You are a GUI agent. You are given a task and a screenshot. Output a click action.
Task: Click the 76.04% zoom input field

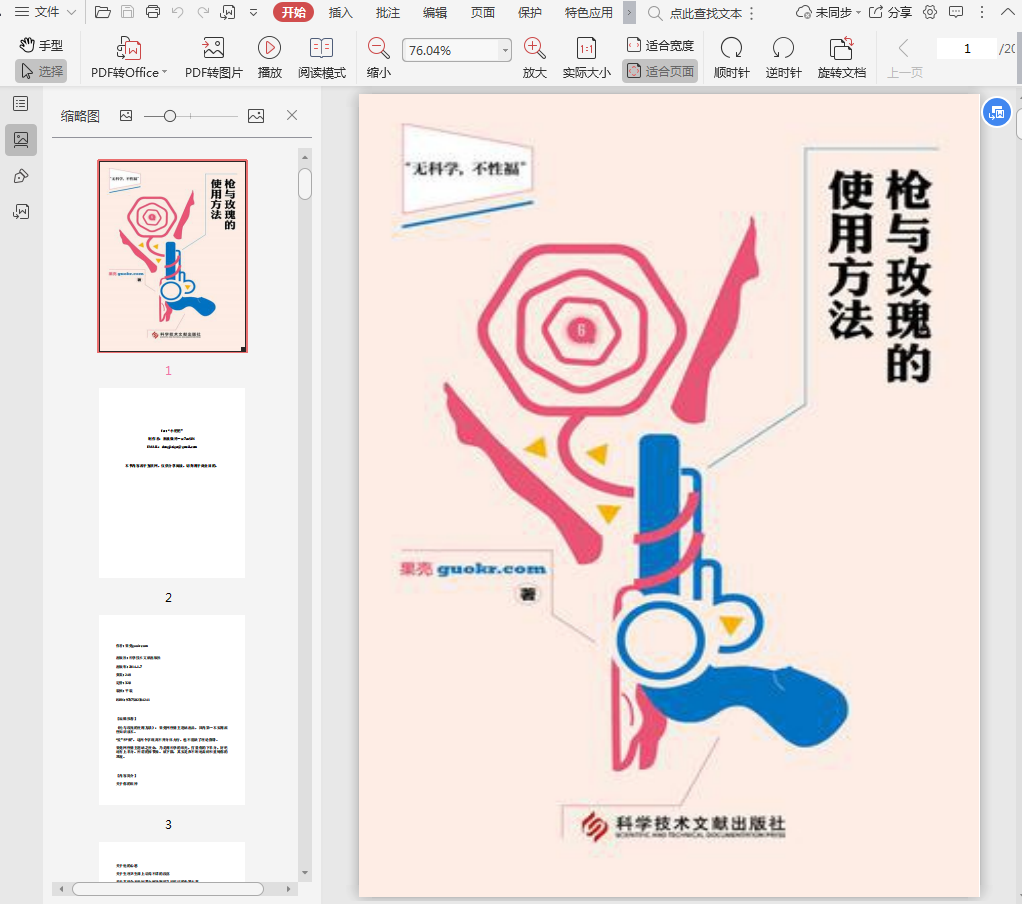point(450,50)
